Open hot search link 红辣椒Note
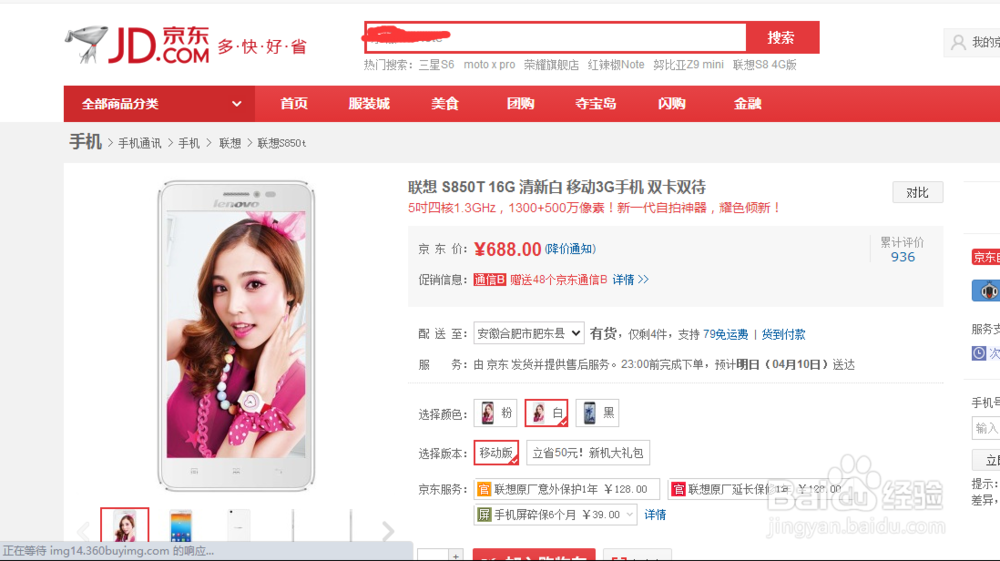This screenshot has width=1000, height=561. [616, 64]
